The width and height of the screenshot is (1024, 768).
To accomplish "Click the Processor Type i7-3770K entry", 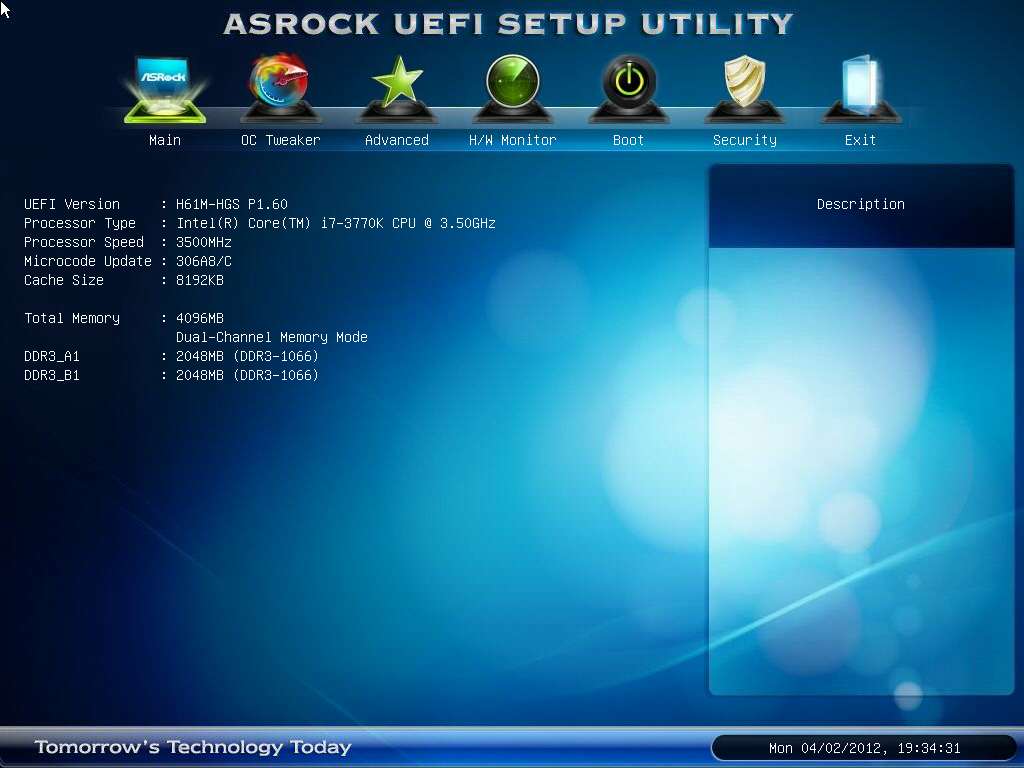I will tap(336, 223).
